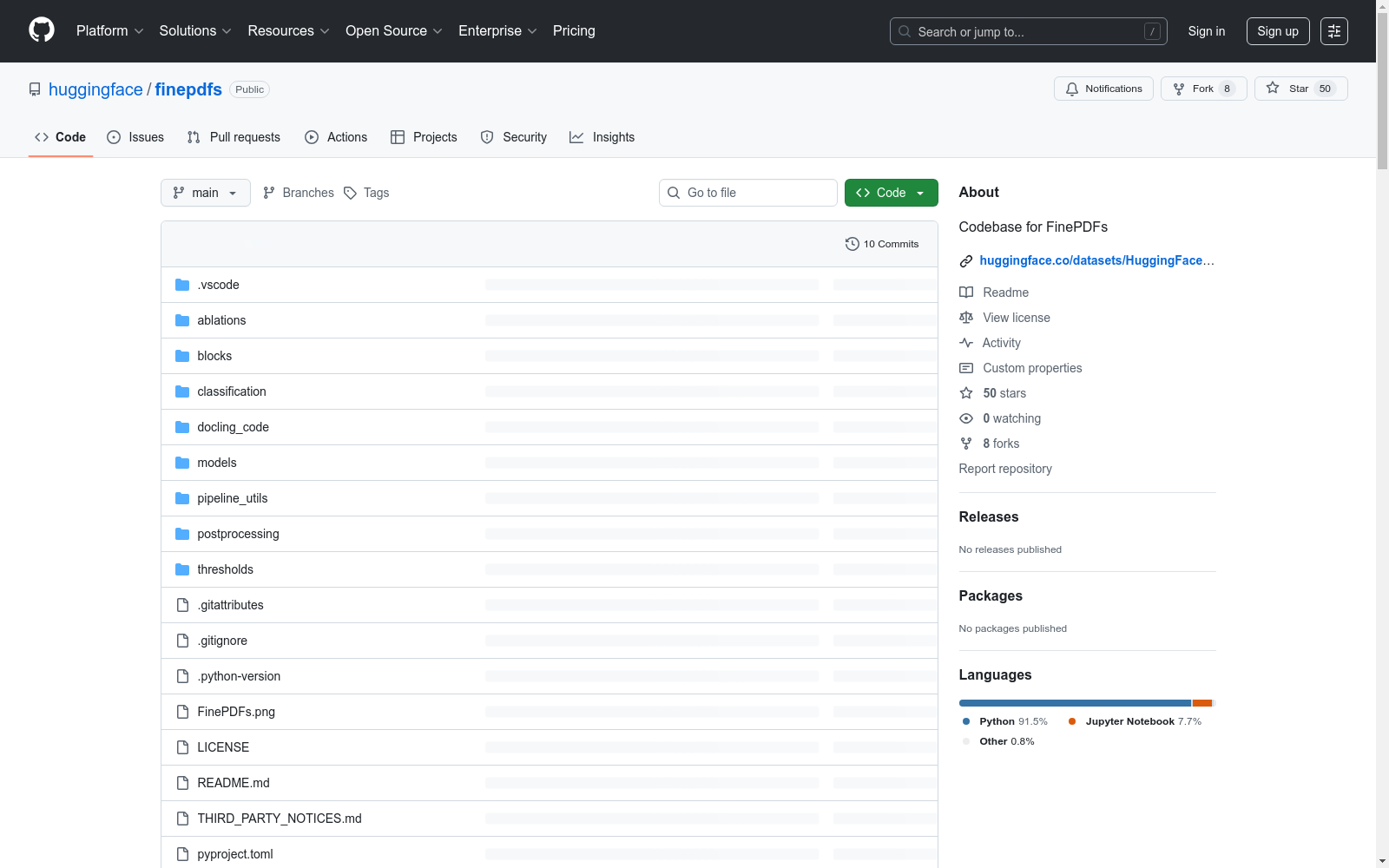Open the pyproject.toml file
Viewport: 1389px width, 868px height.
coord(235,854)
